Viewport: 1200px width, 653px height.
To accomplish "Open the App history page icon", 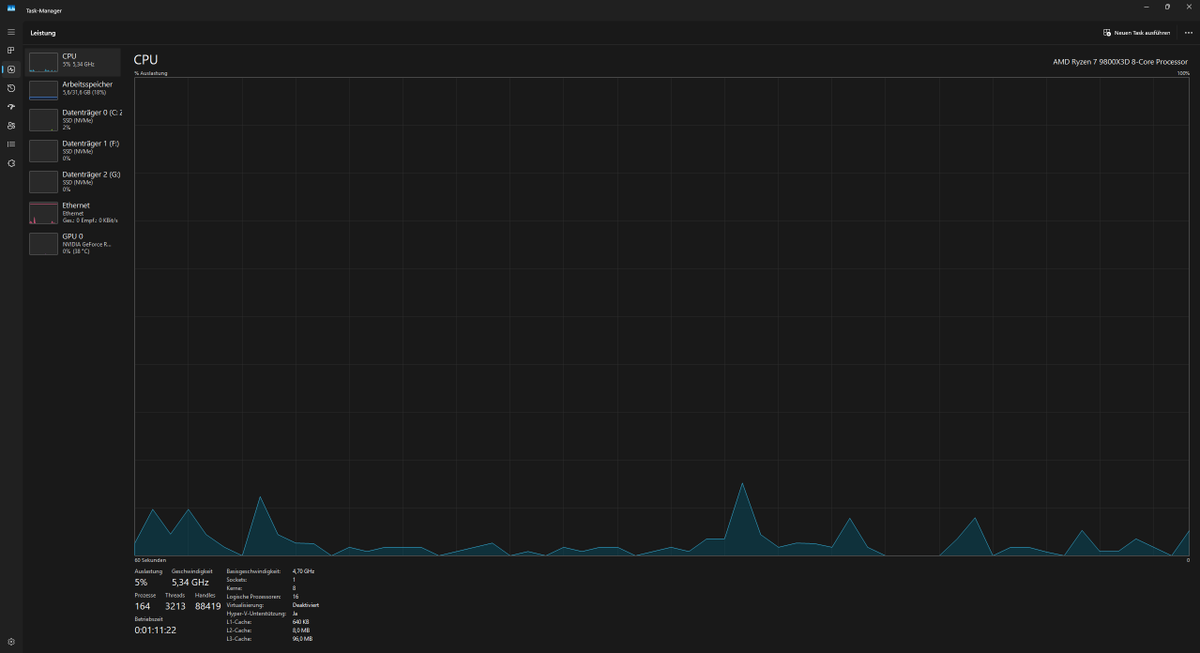I will pos(11,88).
